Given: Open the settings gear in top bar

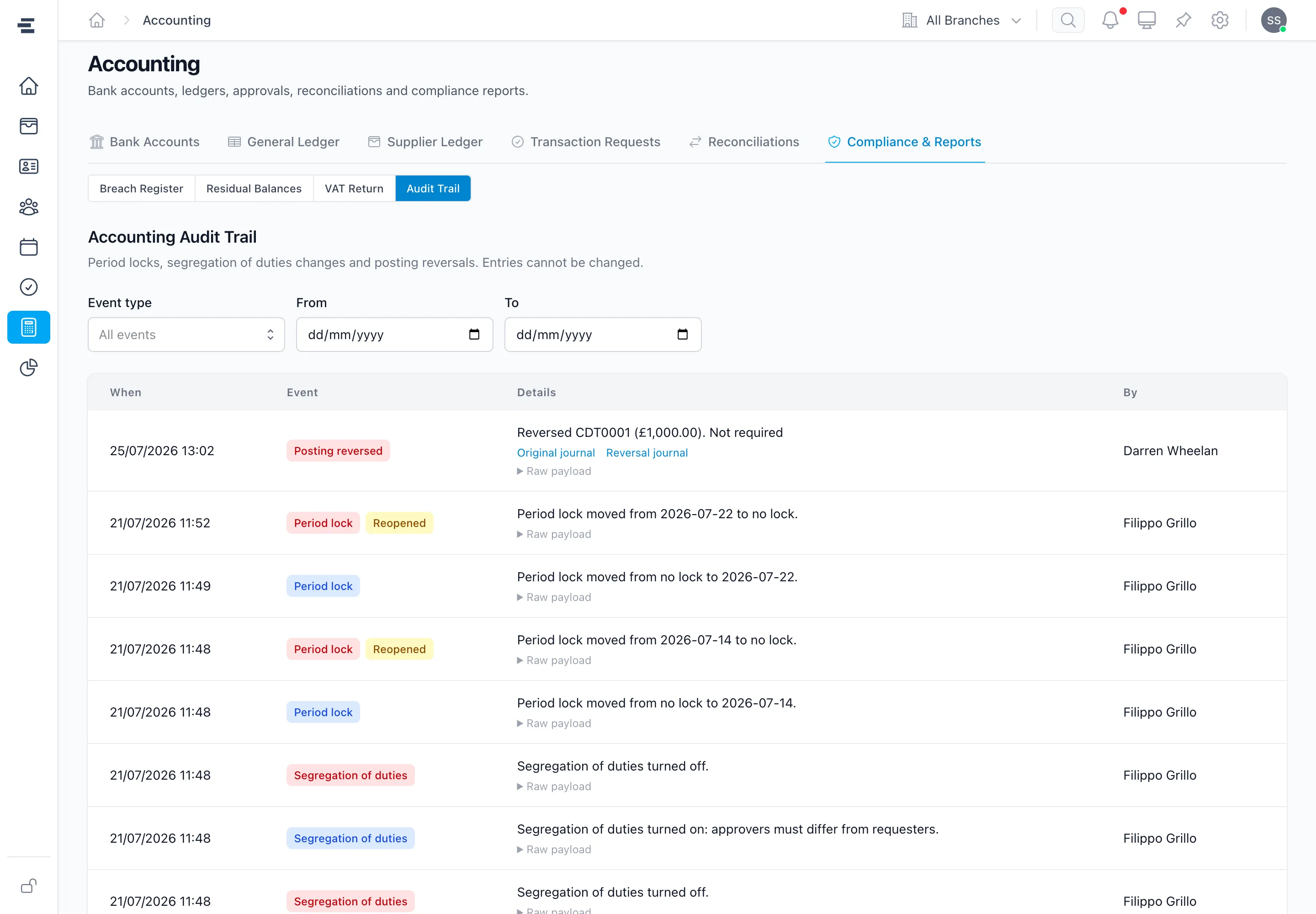Looking at the screenshot, I should pos(1220,21).
